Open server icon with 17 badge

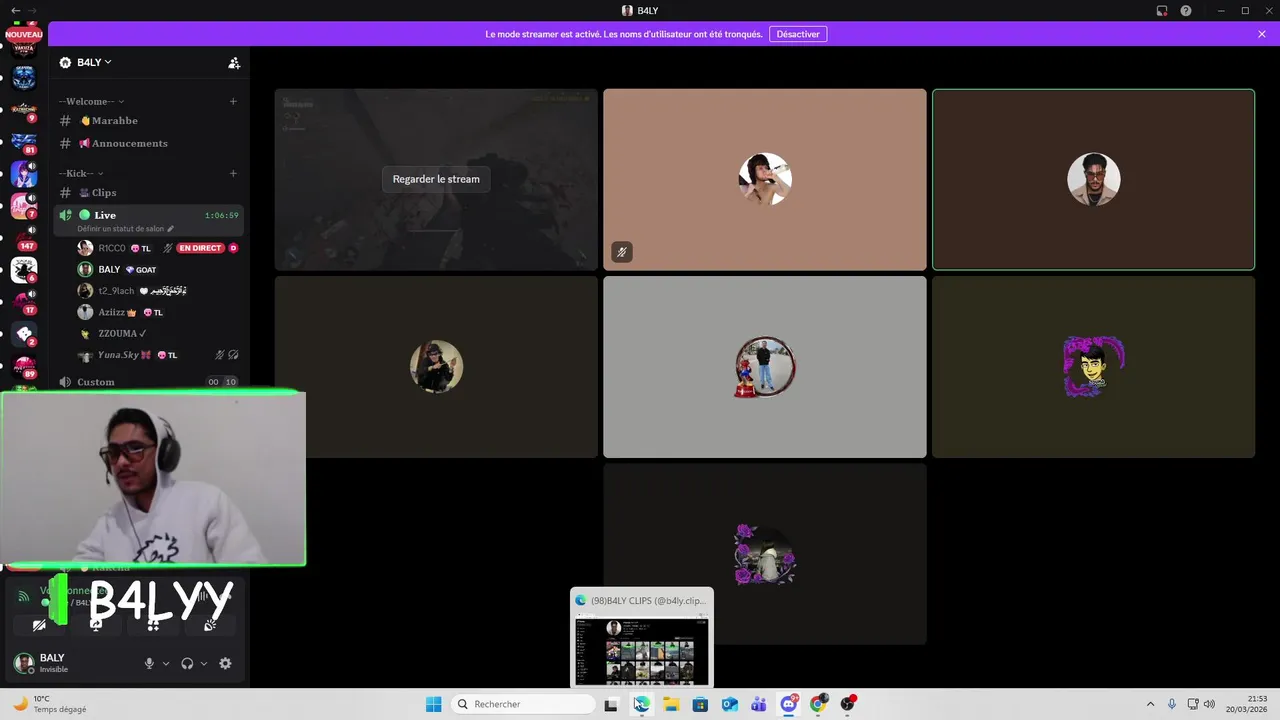pos(24,301)
